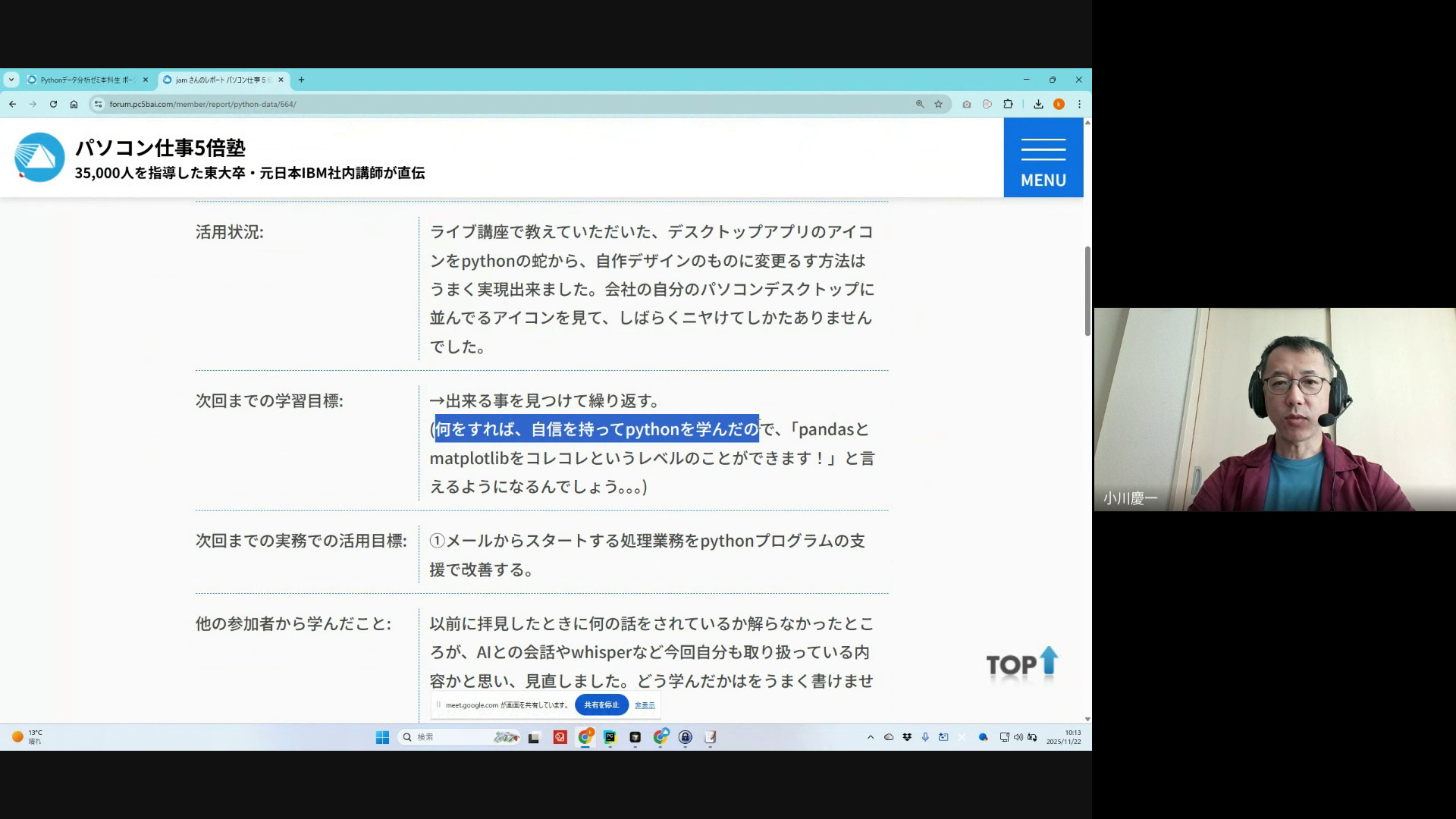
Task: Jump to top with TOP arrow
Action: (x=1021, y=664)
